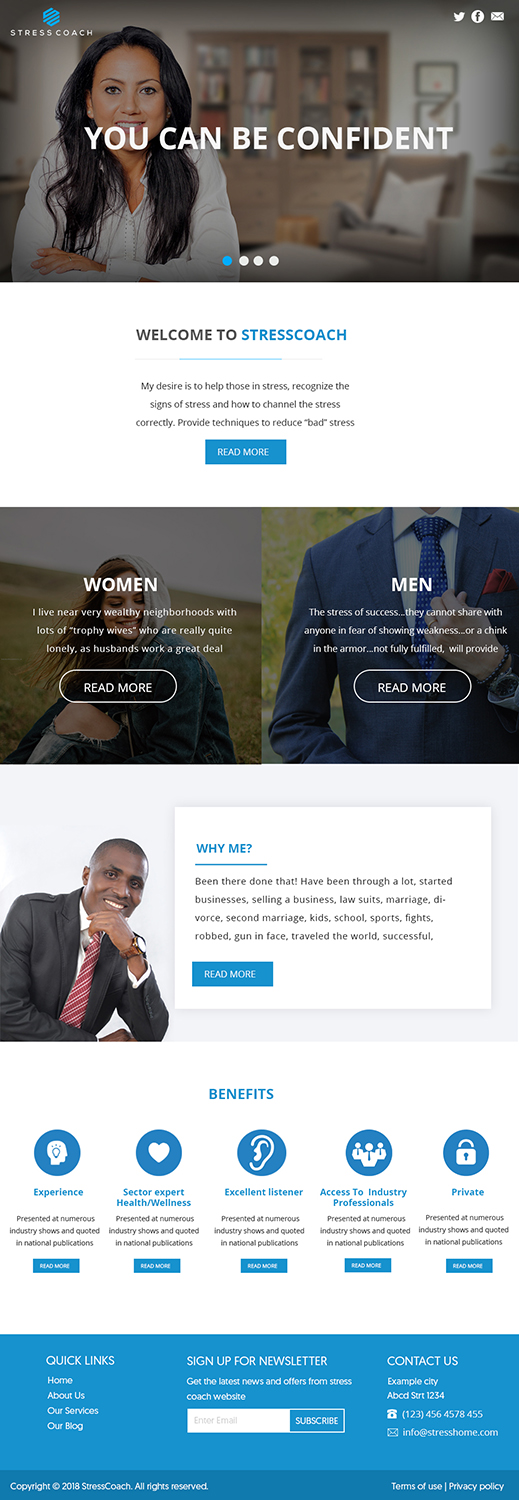Click the SUBSCRIBE button
Viewport: 519px width, 1500px height.
[317, 1420]
